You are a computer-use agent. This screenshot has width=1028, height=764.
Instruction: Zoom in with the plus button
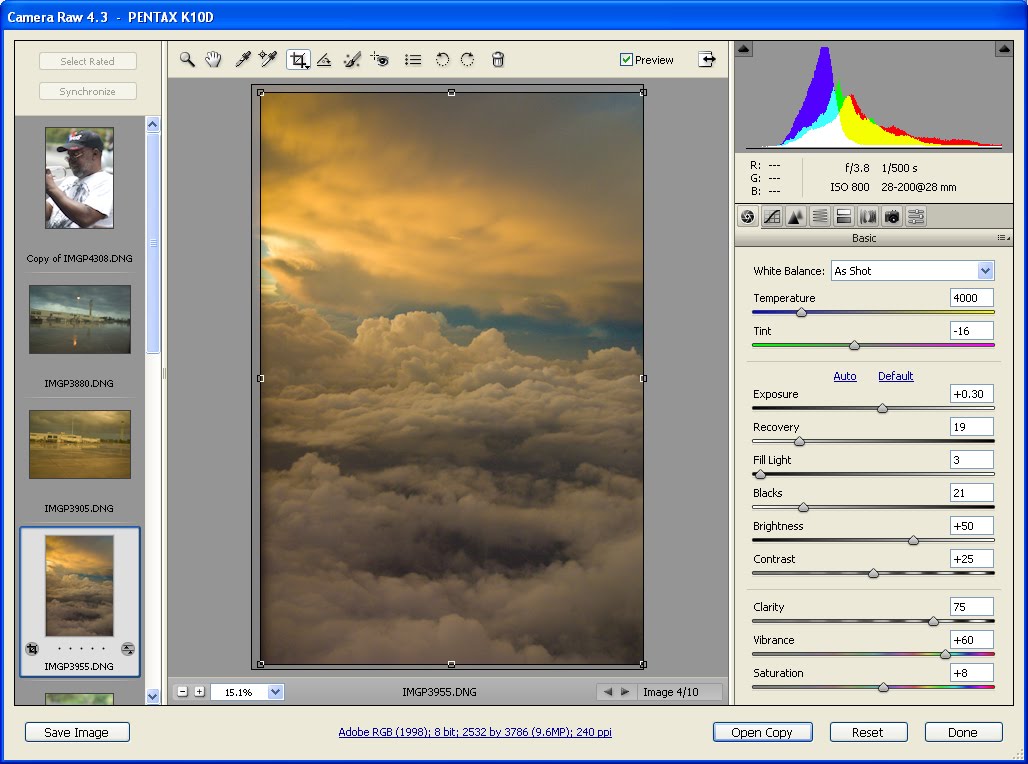click(199, 691)
